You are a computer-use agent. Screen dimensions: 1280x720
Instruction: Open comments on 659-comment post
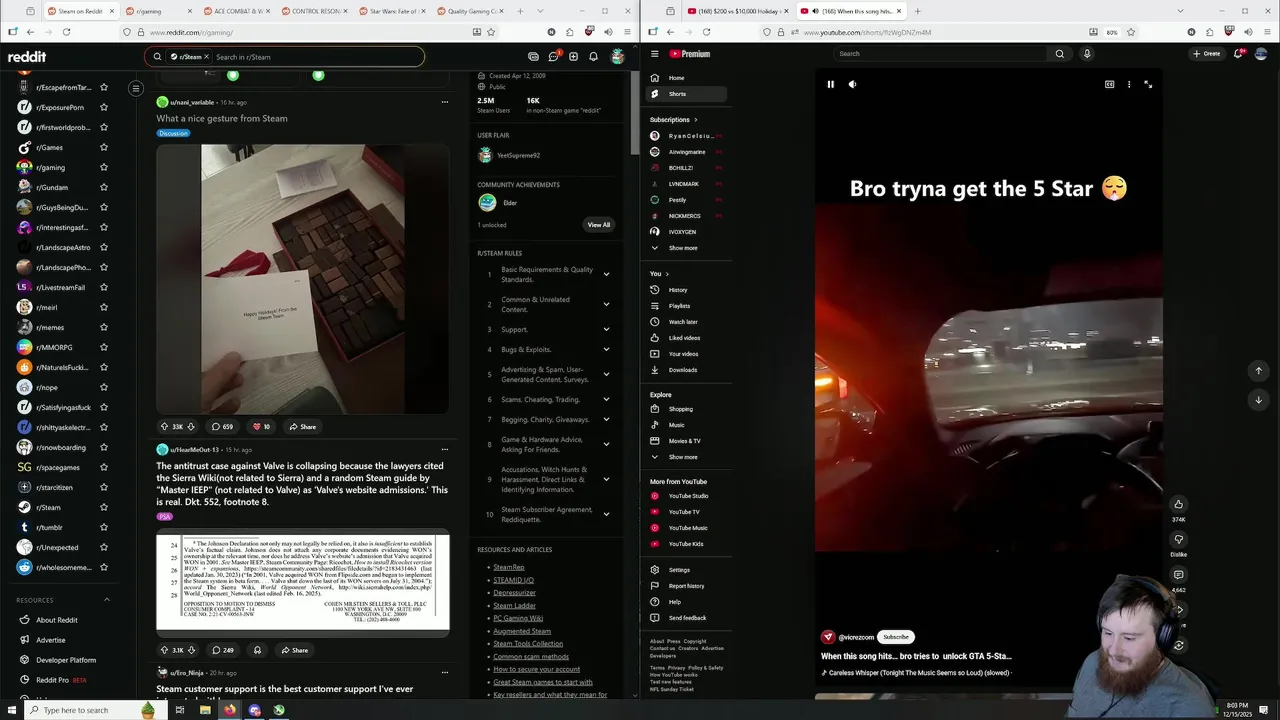point(222,427)
